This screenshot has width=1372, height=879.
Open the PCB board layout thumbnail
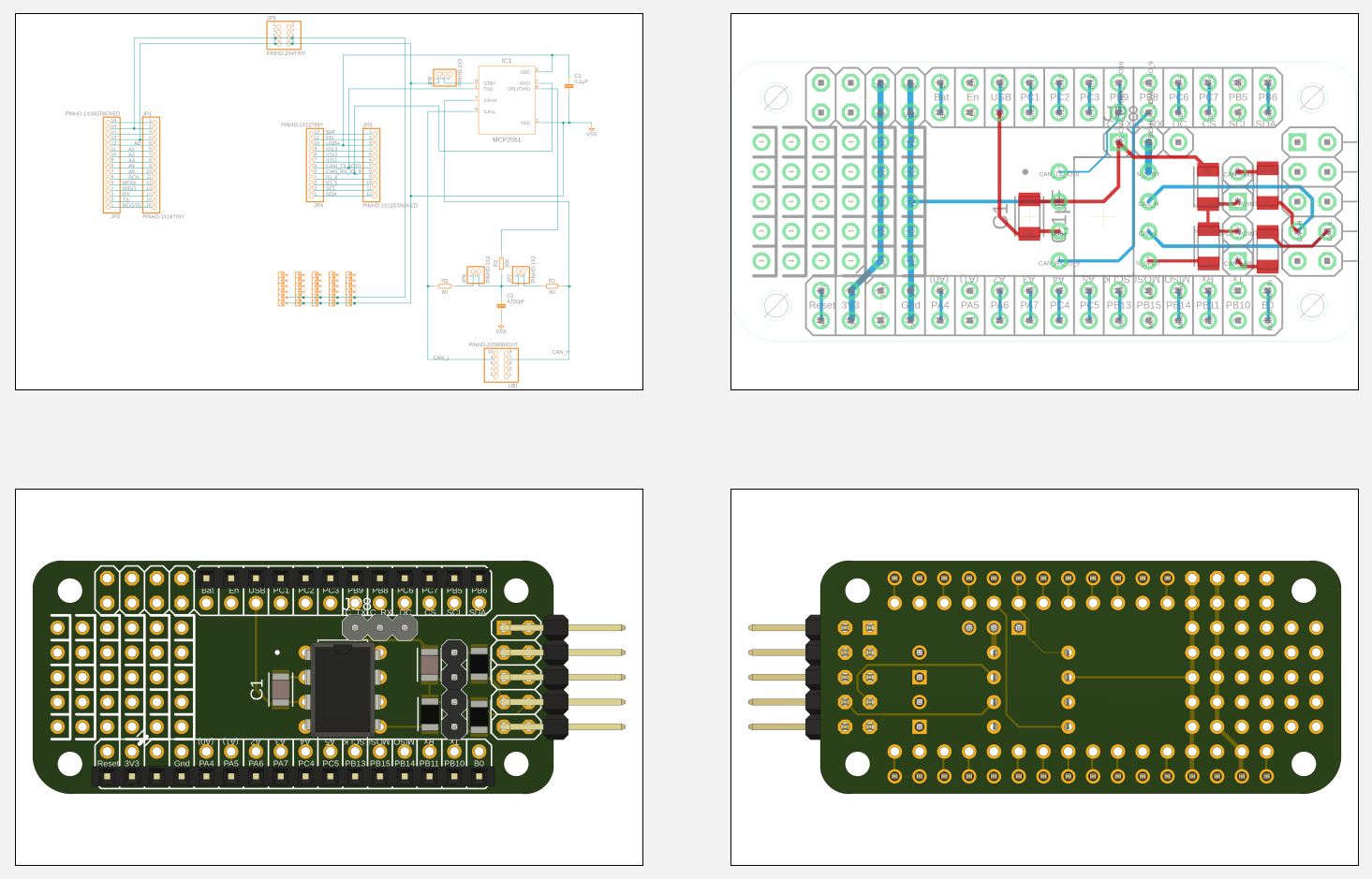point(1044,201)
